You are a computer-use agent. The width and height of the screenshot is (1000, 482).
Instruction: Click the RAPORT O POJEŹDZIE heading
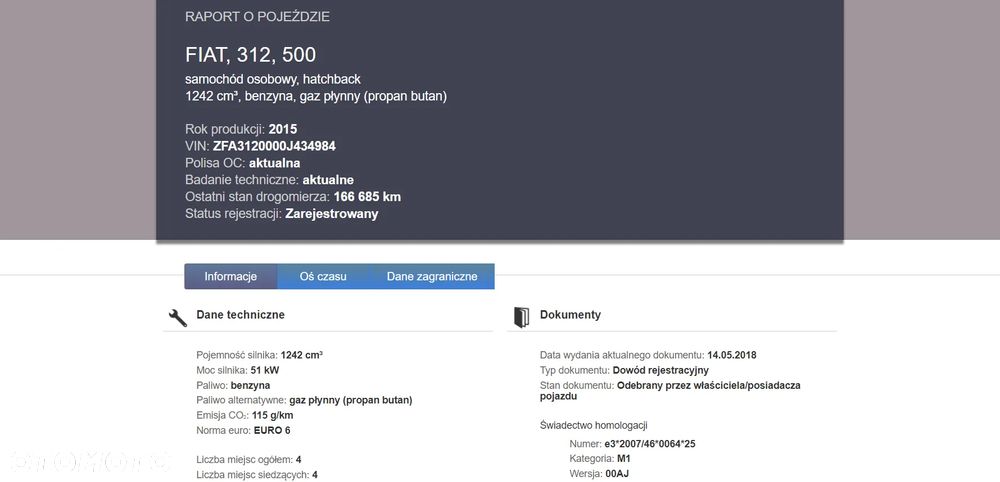pos(257,17)
